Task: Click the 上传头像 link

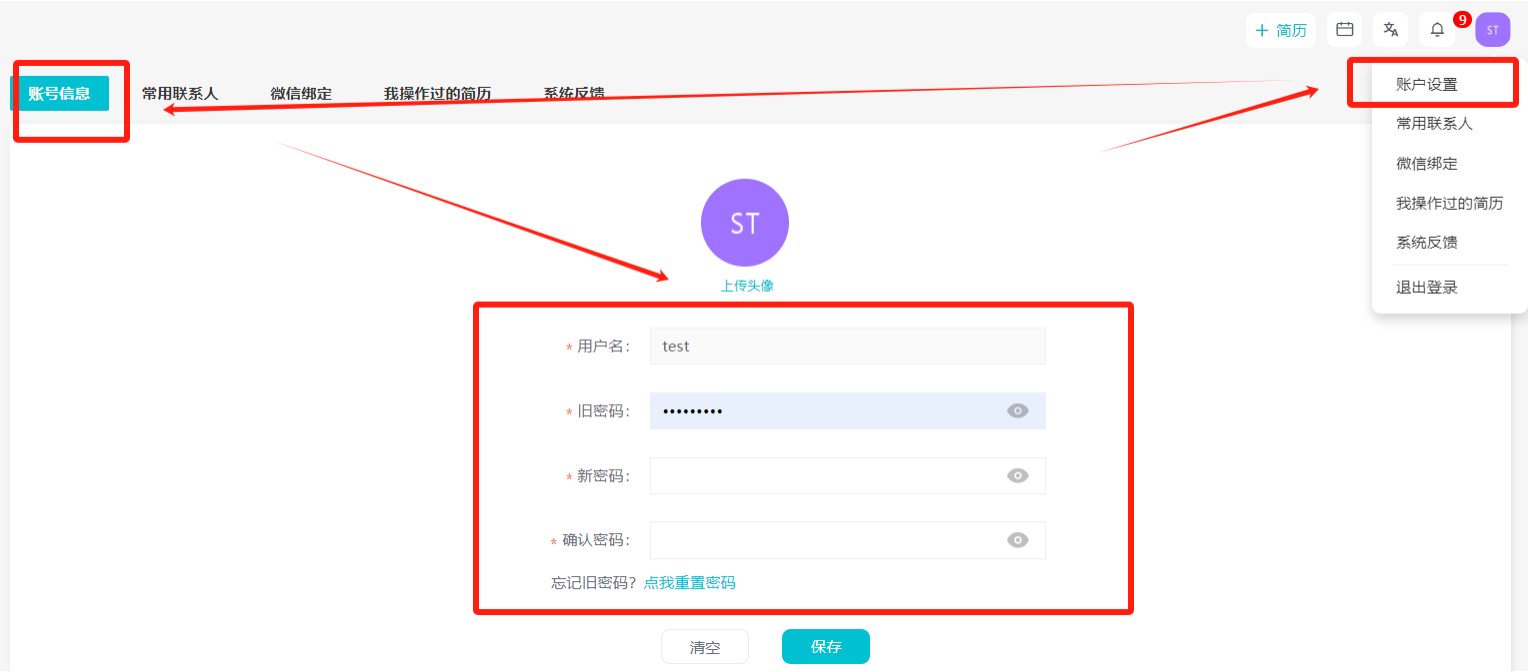Action: point(747,285)
